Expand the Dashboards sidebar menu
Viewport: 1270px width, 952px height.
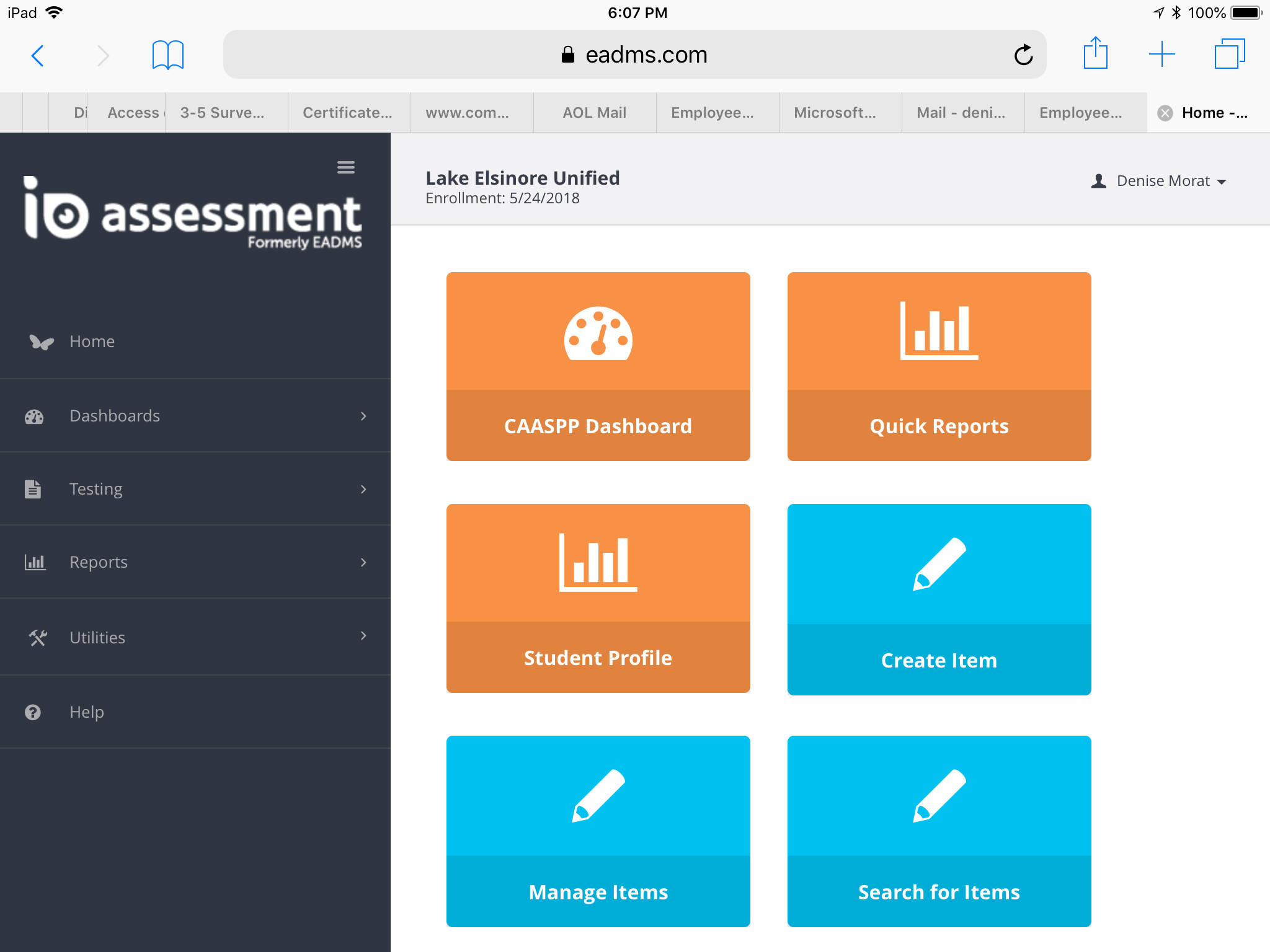(x=195, y=416)
